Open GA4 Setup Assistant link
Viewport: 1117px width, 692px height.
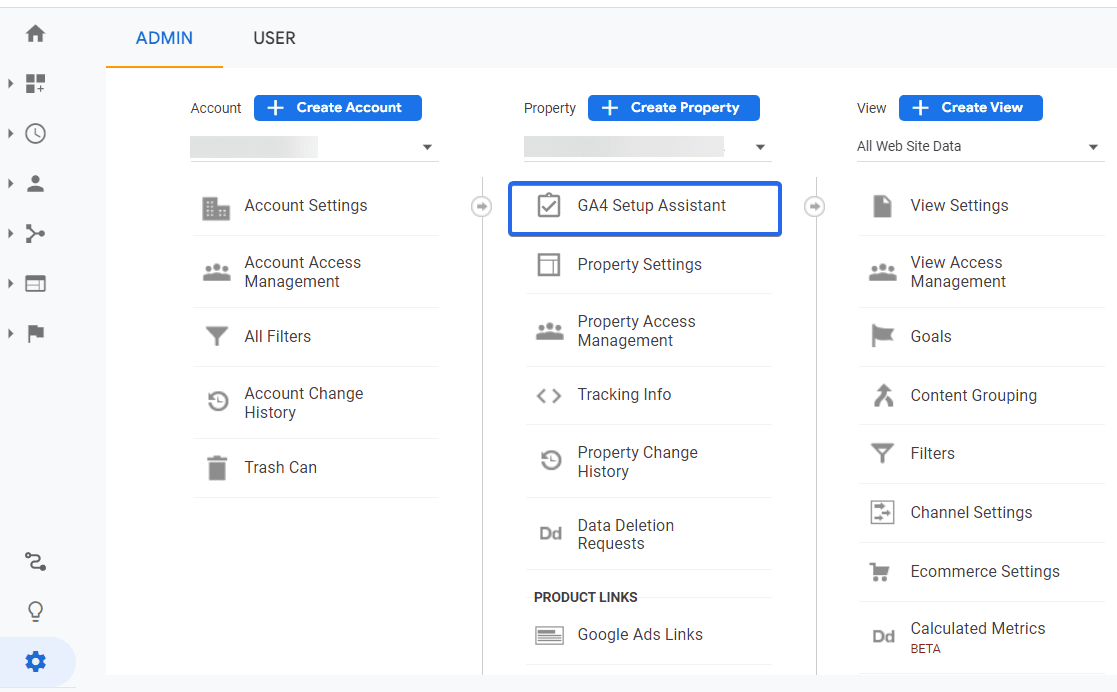pyautogui.click(x=652, y=205)
